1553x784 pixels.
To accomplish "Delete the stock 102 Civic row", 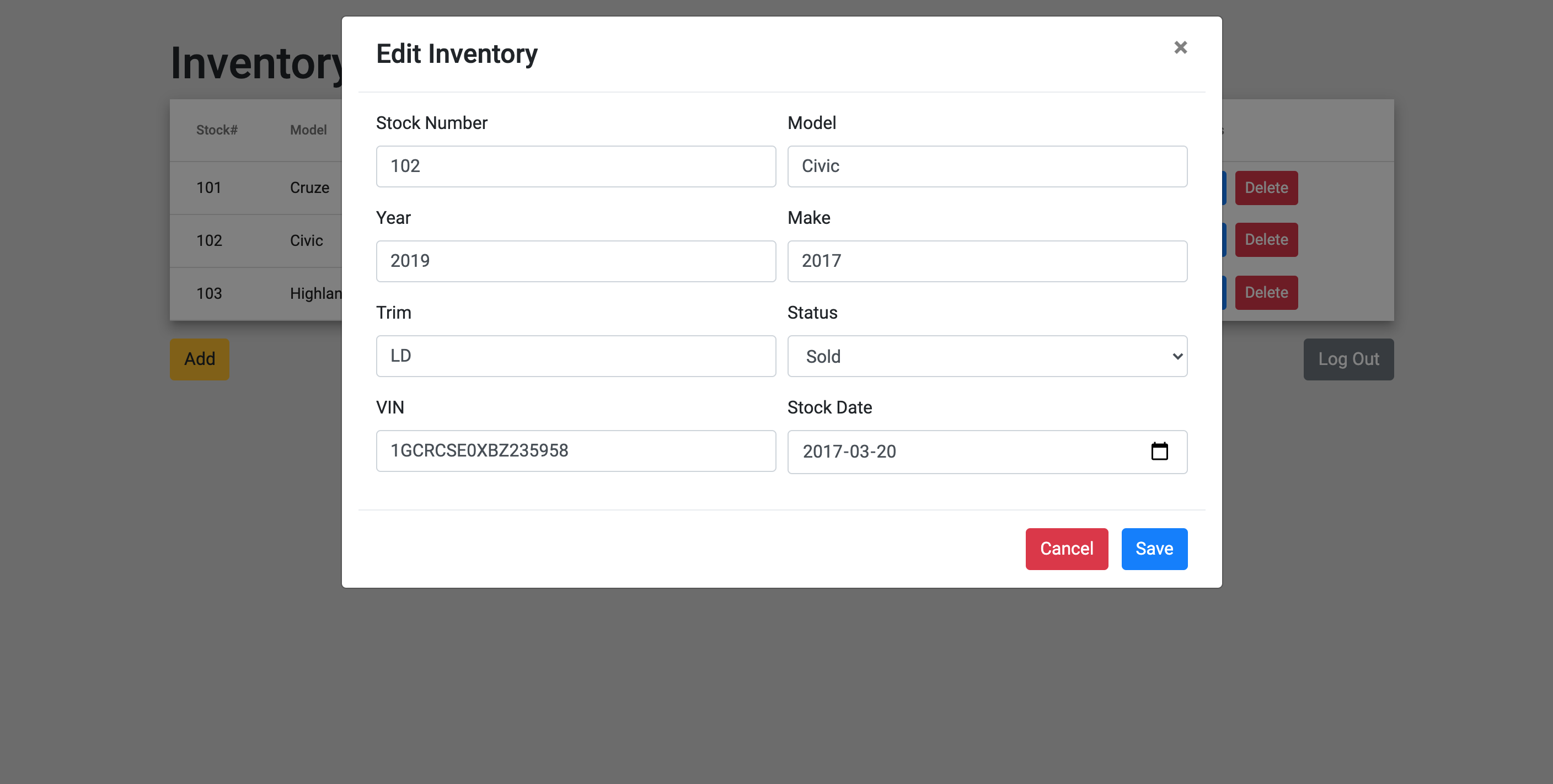I will [x=1266, y=240].
